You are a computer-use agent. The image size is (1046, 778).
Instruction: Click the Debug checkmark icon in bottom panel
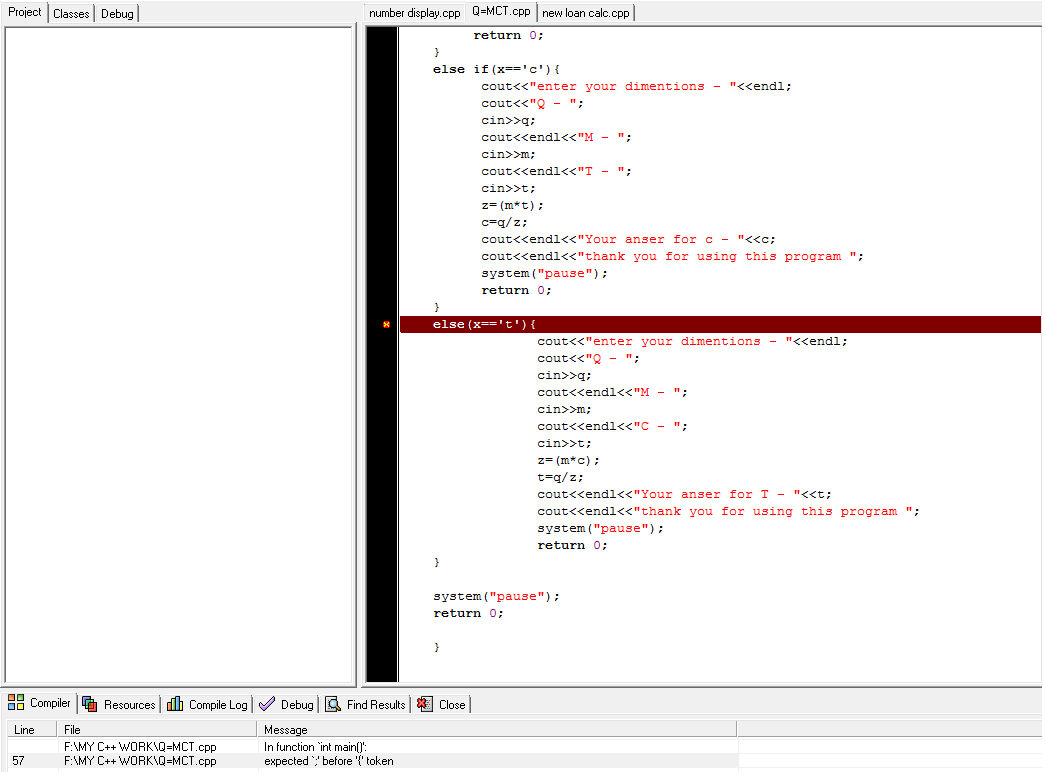(x=267, y=704)
